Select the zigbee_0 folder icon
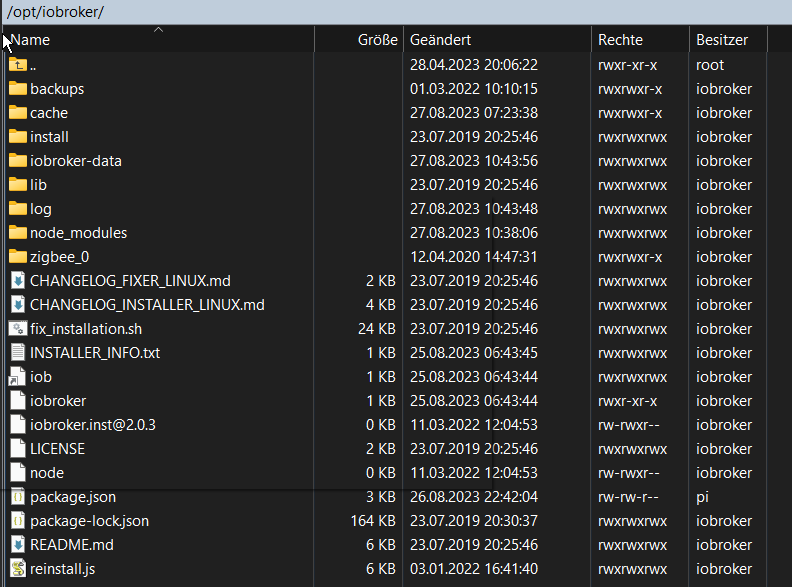The image size is (792, 587). [x=18, y=257]
